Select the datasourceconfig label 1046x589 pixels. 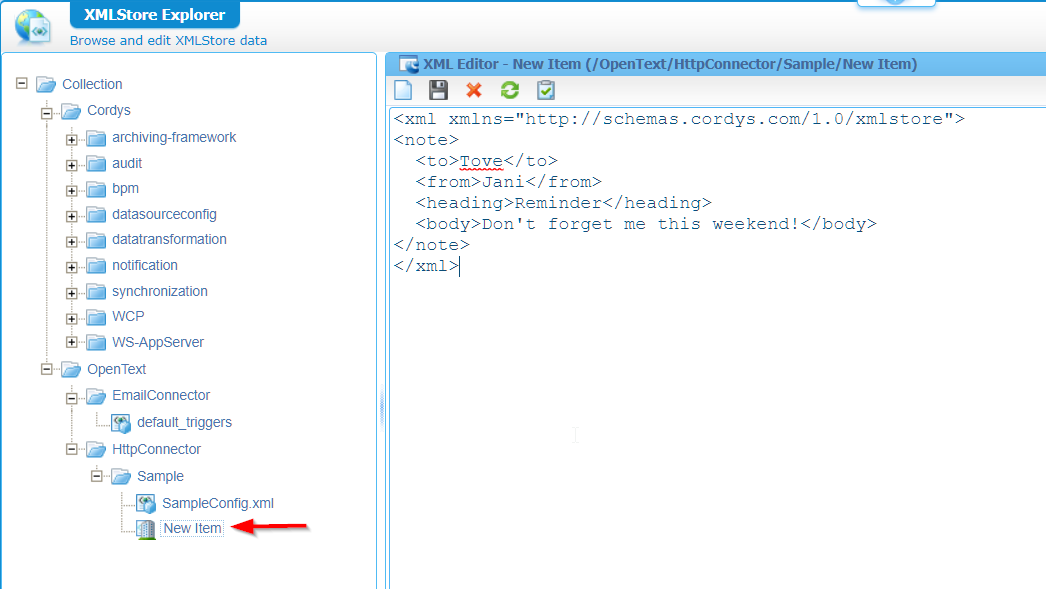164,214
